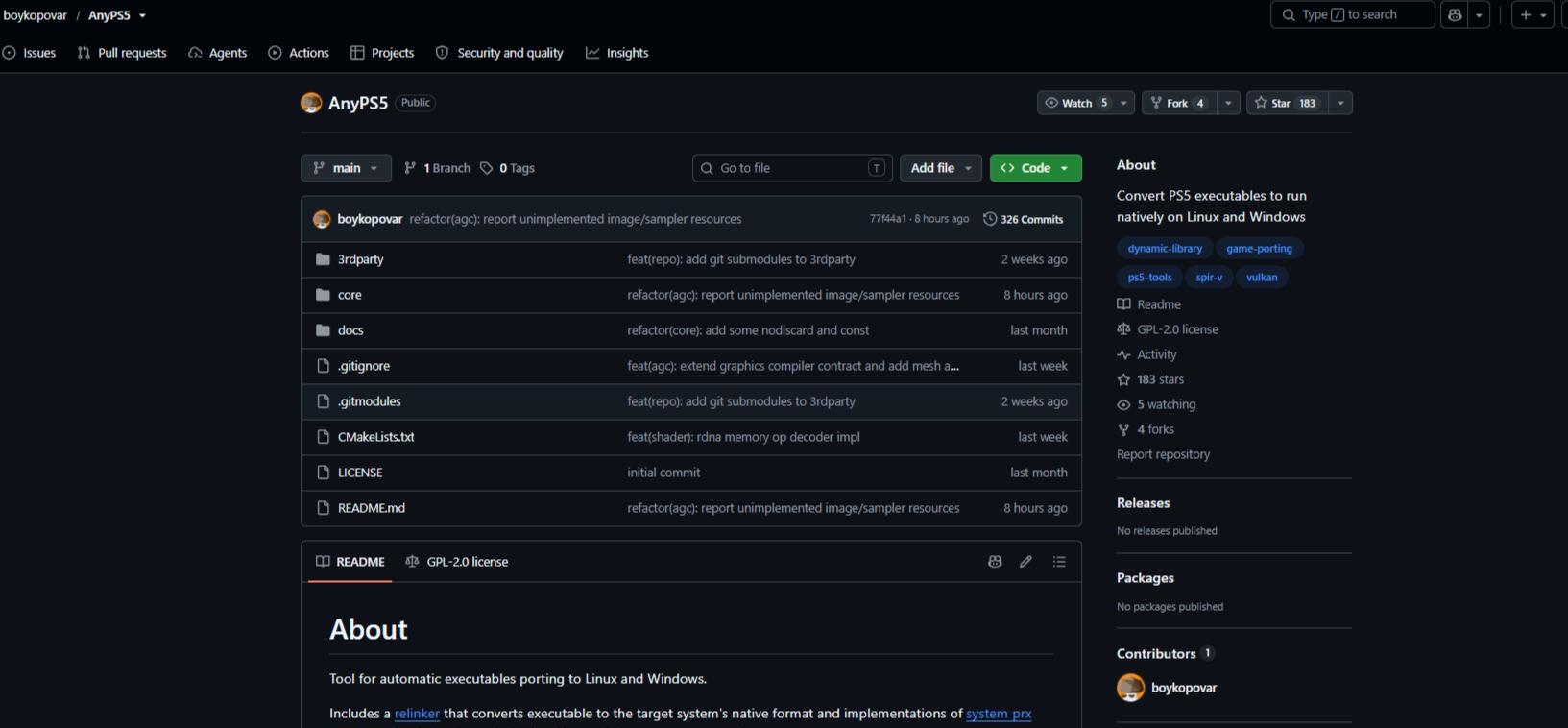The width and height of the screenshot is (1568, 728).
Task: Open the 326 Commits history
Action: (1024, 219)
